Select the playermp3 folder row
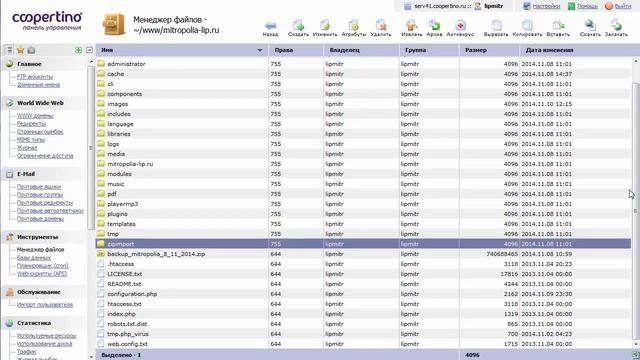Image resolution: width=640 pixels, height=360 pixels. pos(363,204)
